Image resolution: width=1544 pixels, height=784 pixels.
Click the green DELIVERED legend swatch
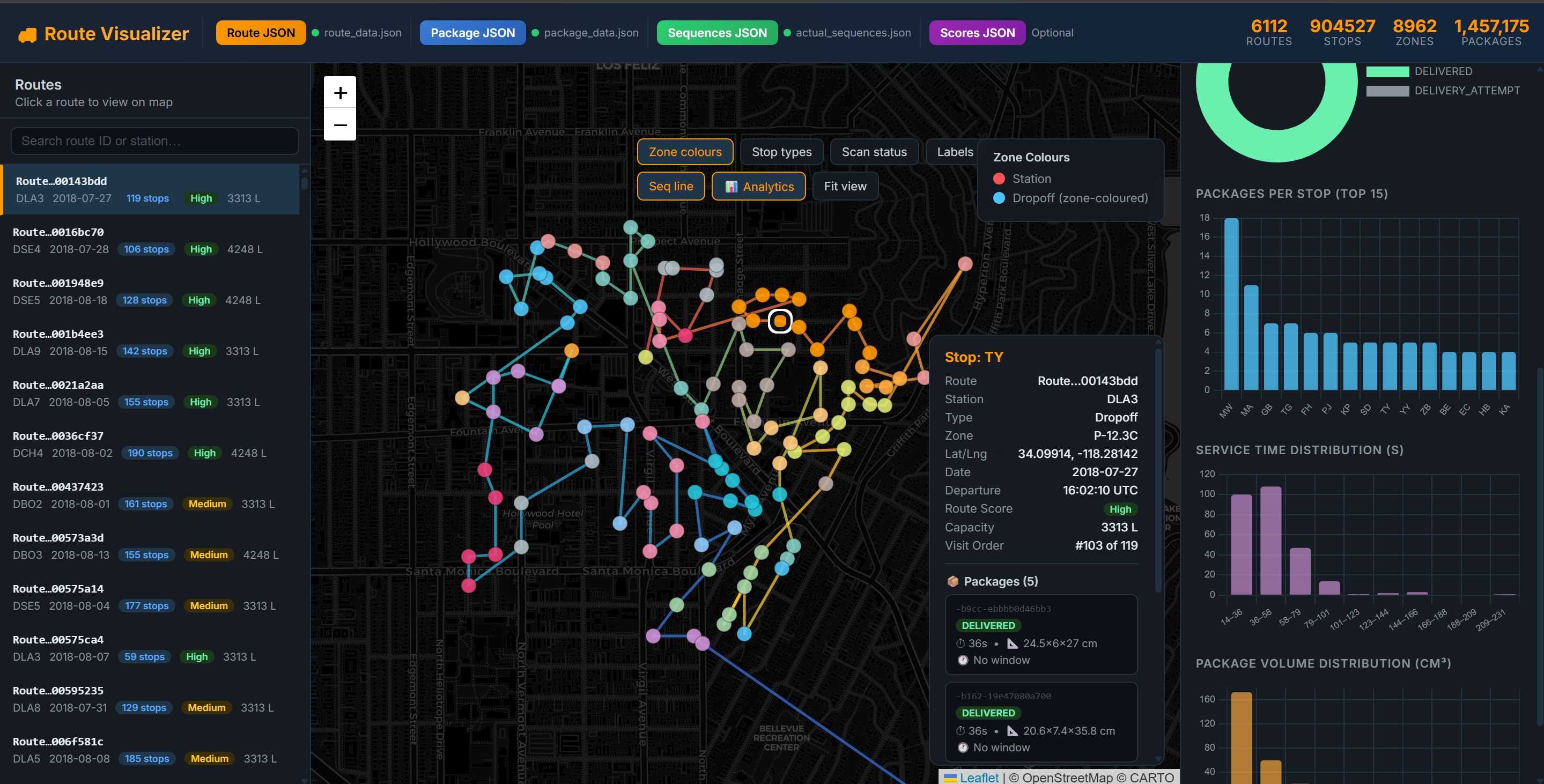(x=1387, y=71)
